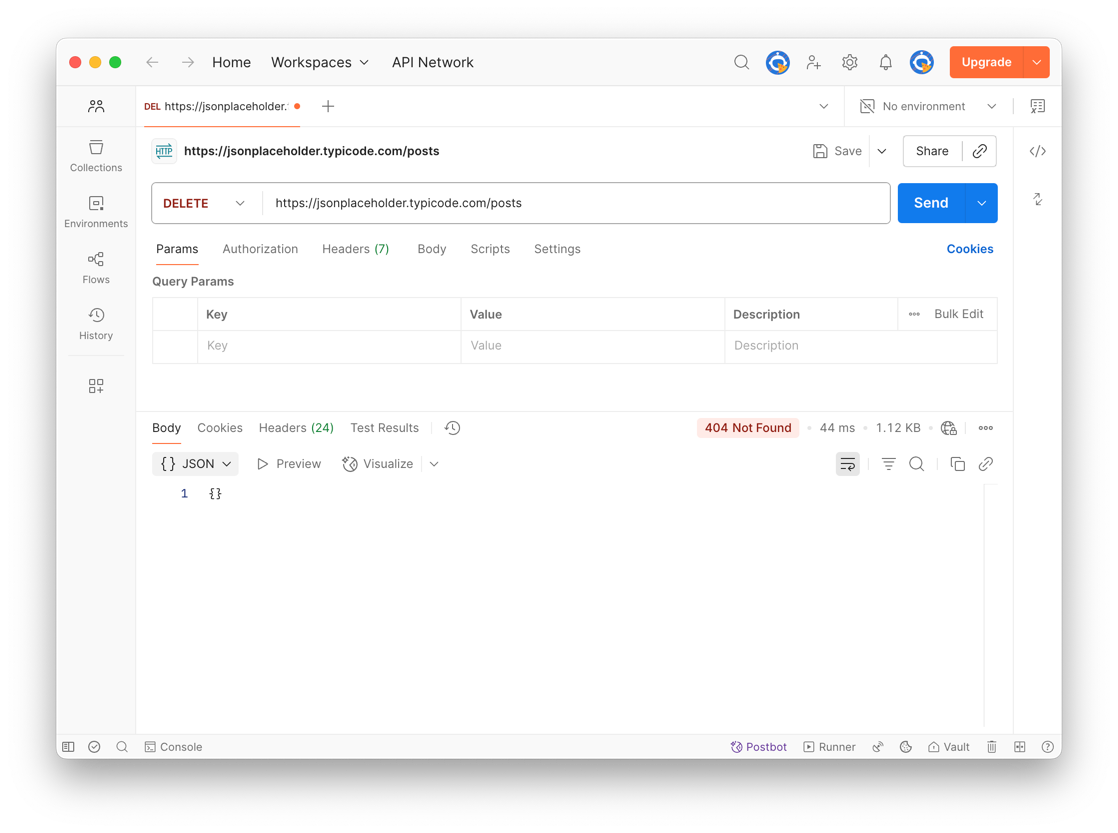The width and height of the screenshot is (1118, 833).
Task: Expand the JSON format dropdown
Action: coord(196,464)
